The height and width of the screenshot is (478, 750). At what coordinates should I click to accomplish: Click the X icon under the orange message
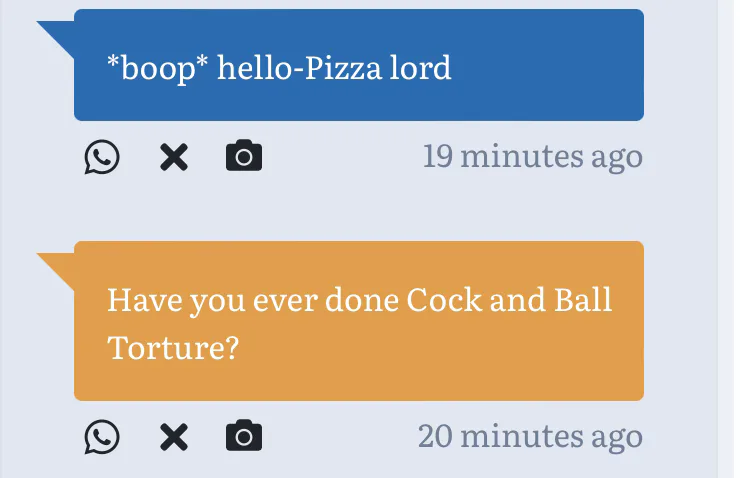point(174,436)
